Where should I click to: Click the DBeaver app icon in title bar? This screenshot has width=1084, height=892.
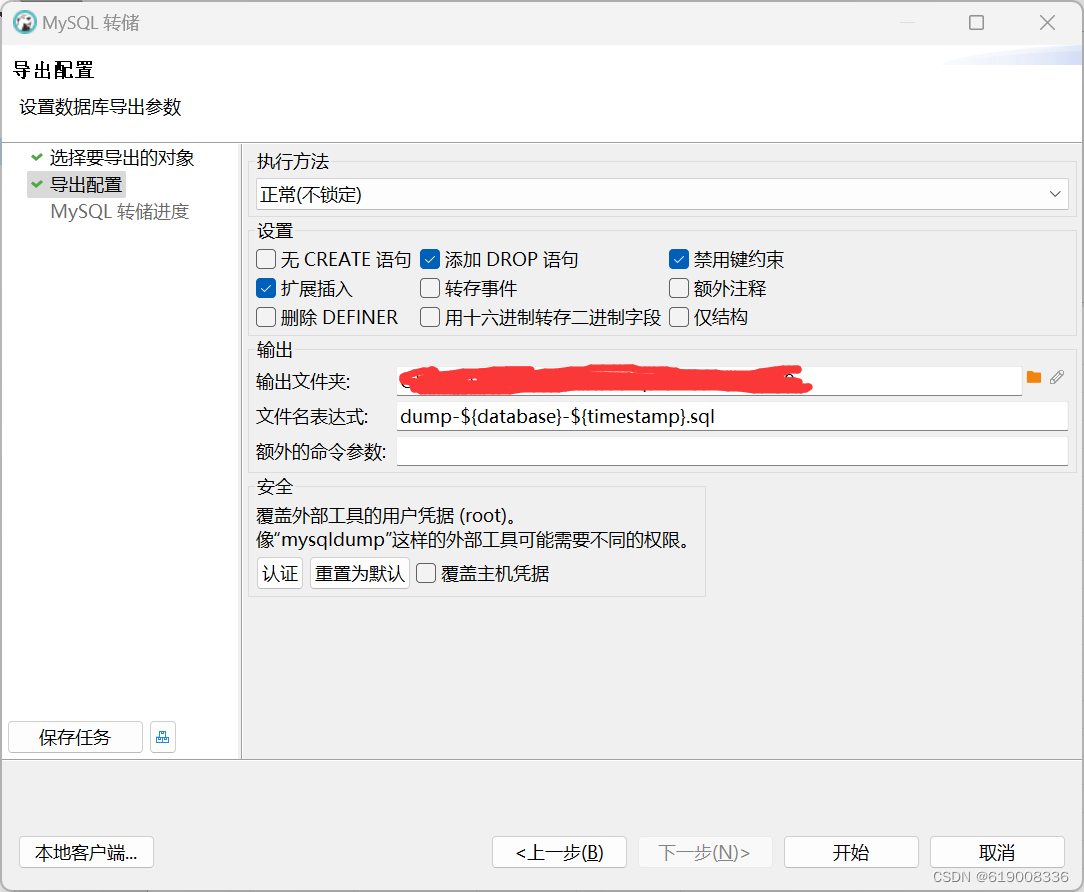(25, 22)
